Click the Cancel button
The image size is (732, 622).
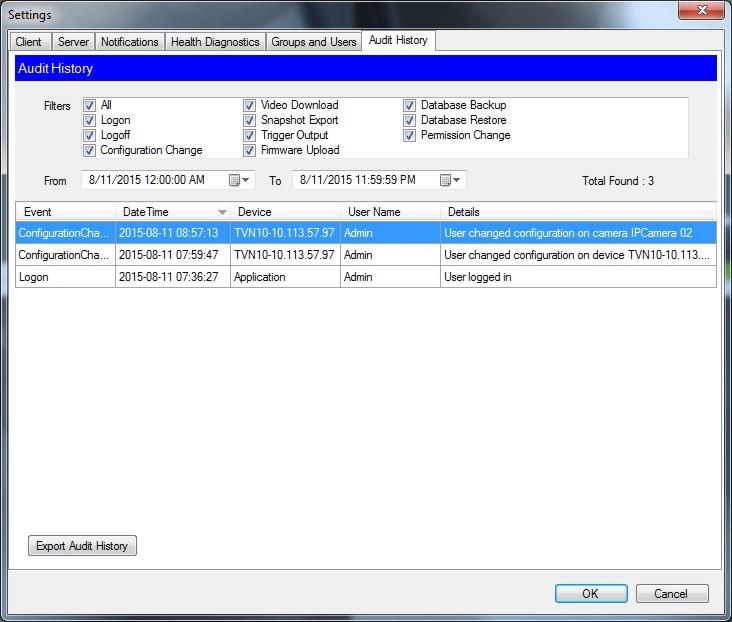coord(671,594)
